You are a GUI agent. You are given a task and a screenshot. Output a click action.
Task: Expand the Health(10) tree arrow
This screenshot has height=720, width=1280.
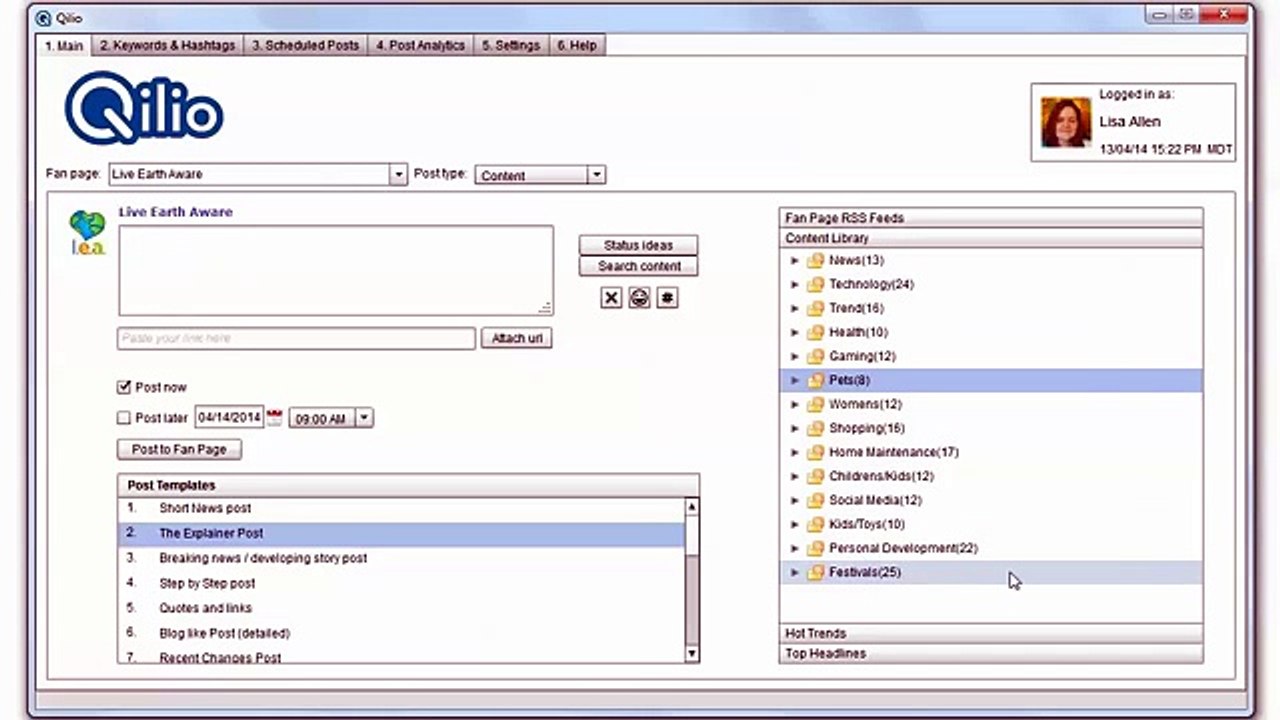click(795, 333)
